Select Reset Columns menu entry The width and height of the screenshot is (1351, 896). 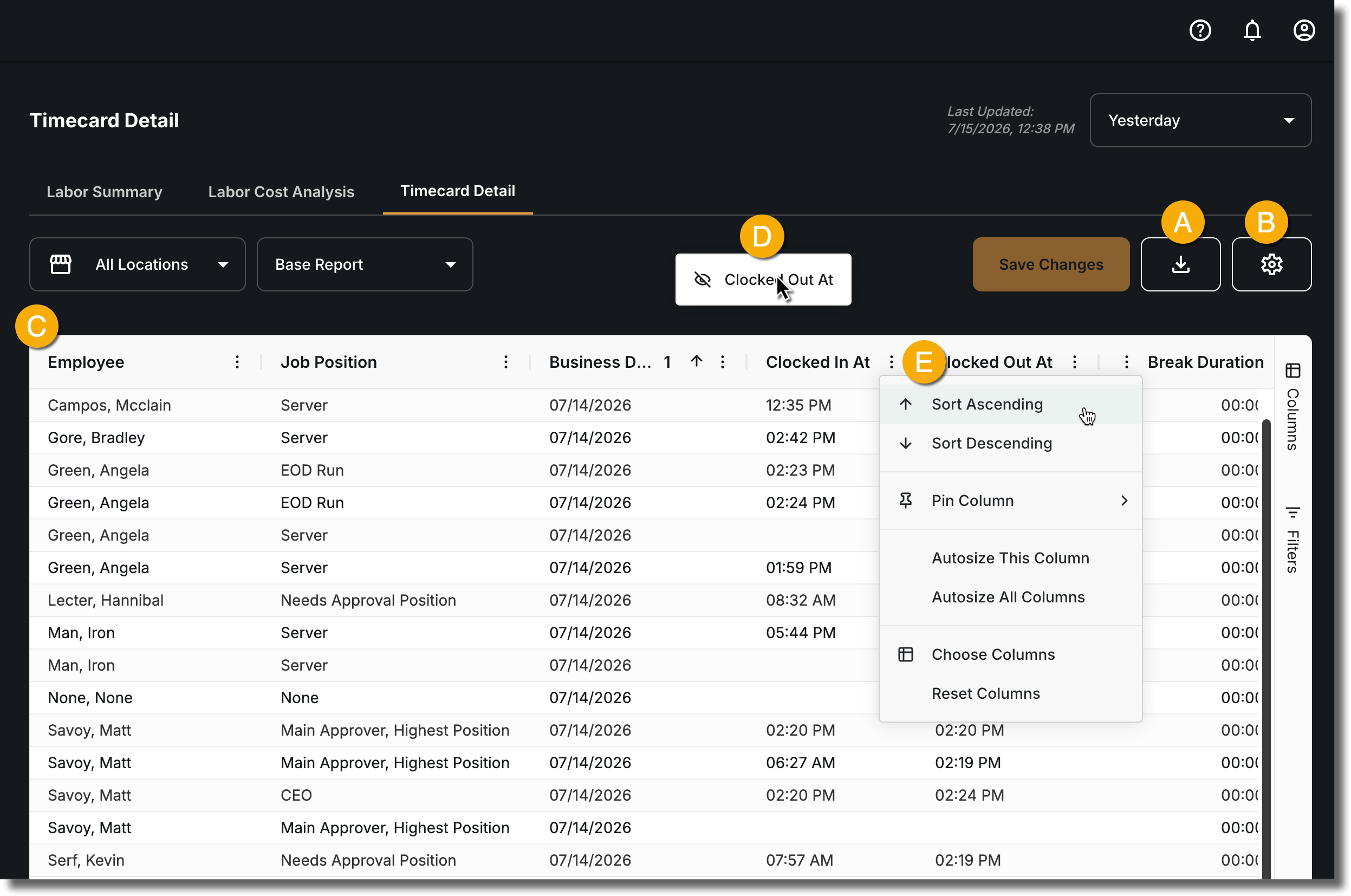(x=1010, y=693)
